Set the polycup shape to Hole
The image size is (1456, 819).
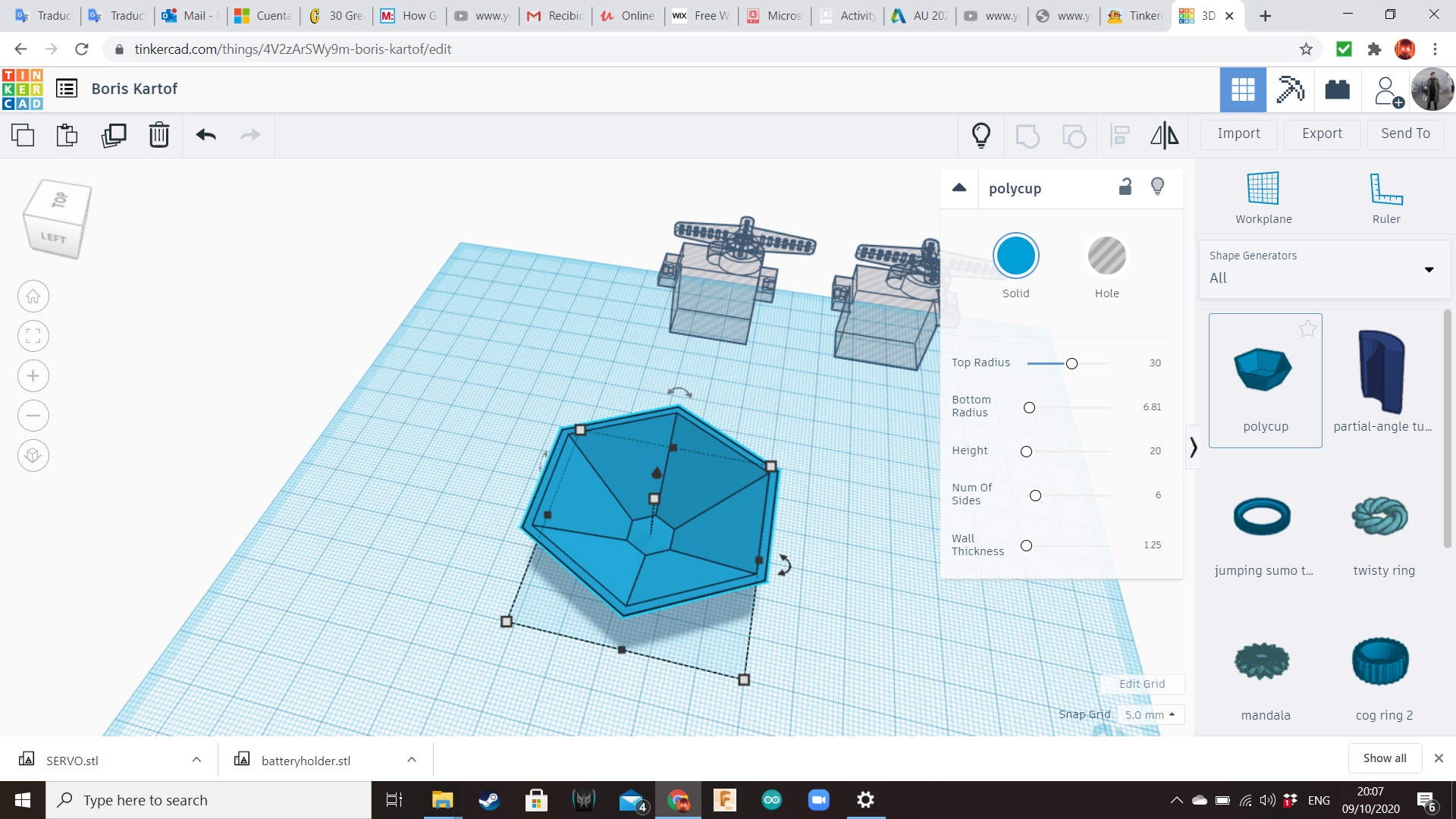click(1106, 256)
